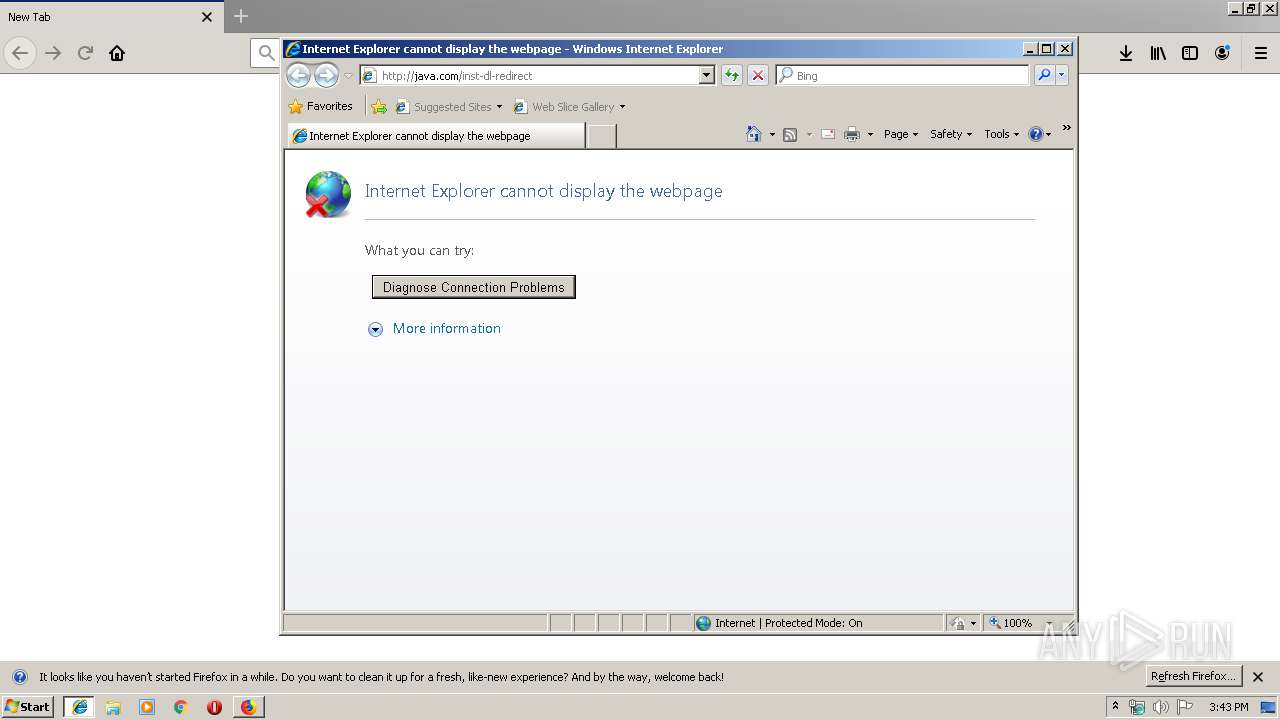Click the java.com URL in address bar

(x=457, y=76)
